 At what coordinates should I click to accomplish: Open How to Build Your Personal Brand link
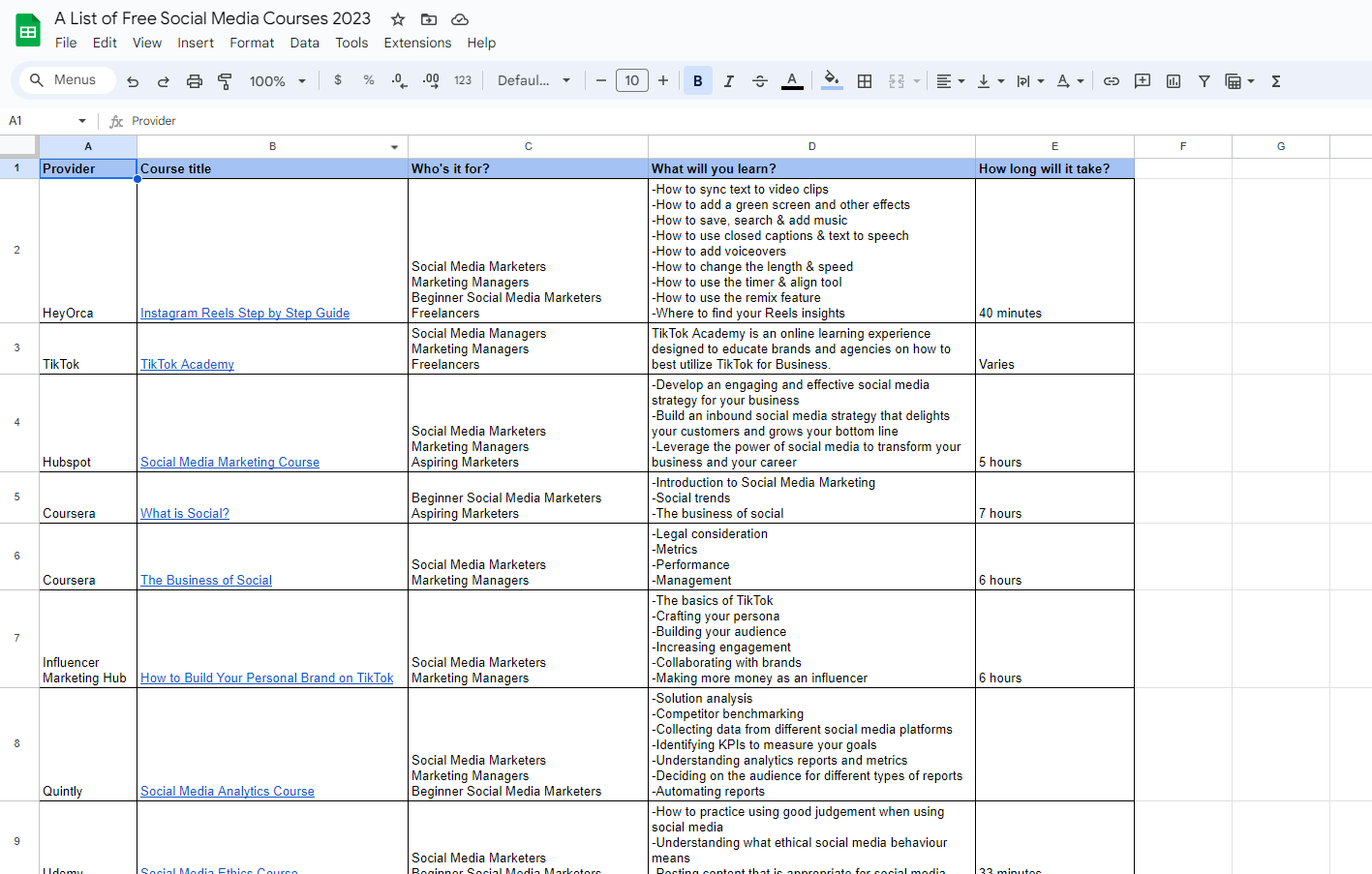pyautogui.click(x=267, y=678)
